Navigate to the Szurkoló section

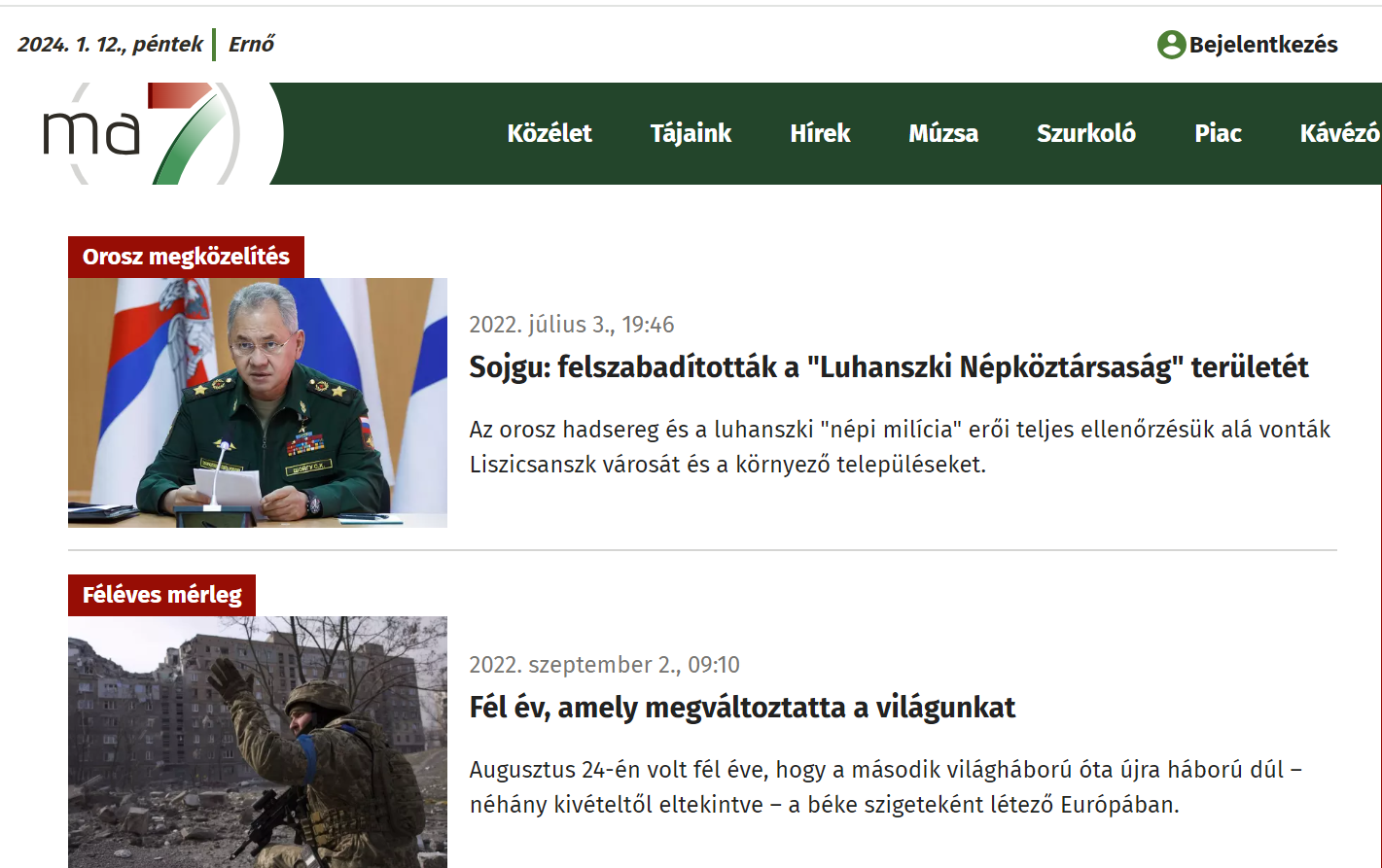pyautogui.click(x=1085, y=133)
